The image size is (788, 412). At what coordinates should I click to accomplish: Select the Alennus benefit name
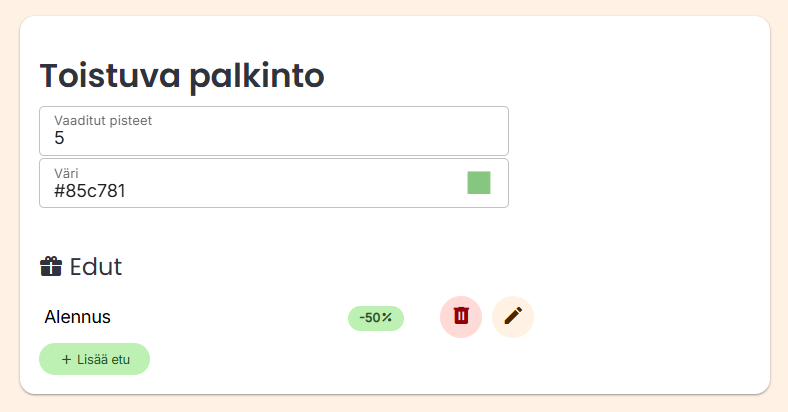point(77,317)
